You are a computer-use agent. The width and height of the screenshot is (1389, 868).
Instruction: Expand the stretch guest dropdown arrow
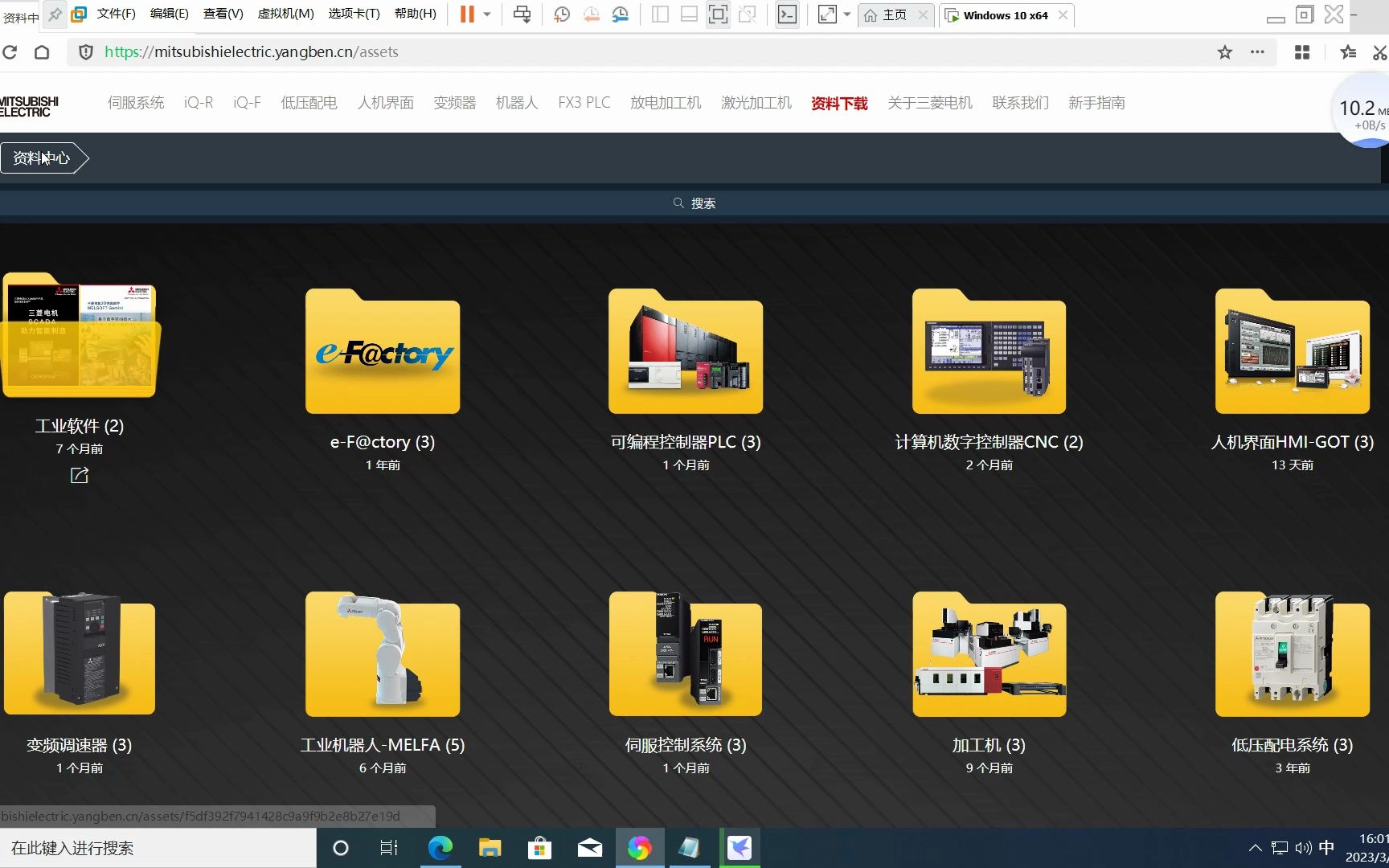point(847,14)
